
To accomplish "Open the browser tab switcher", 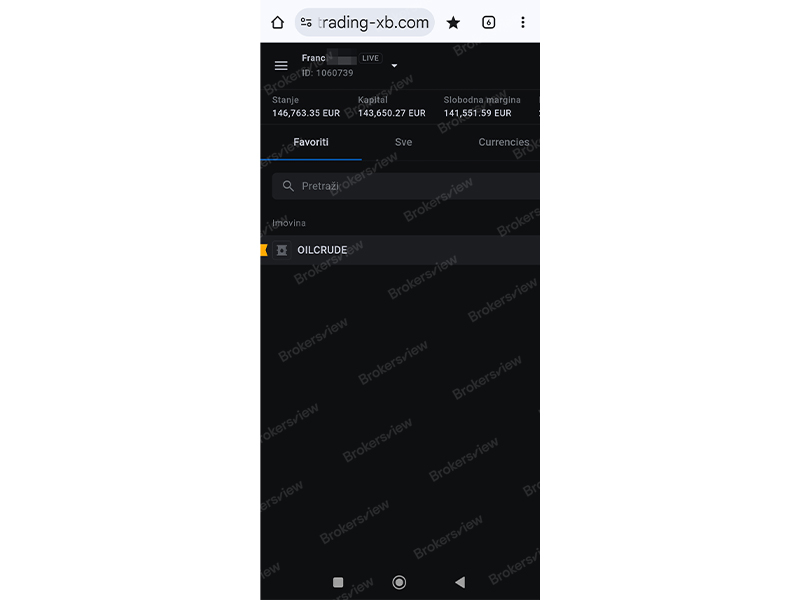I will [488, 22].
